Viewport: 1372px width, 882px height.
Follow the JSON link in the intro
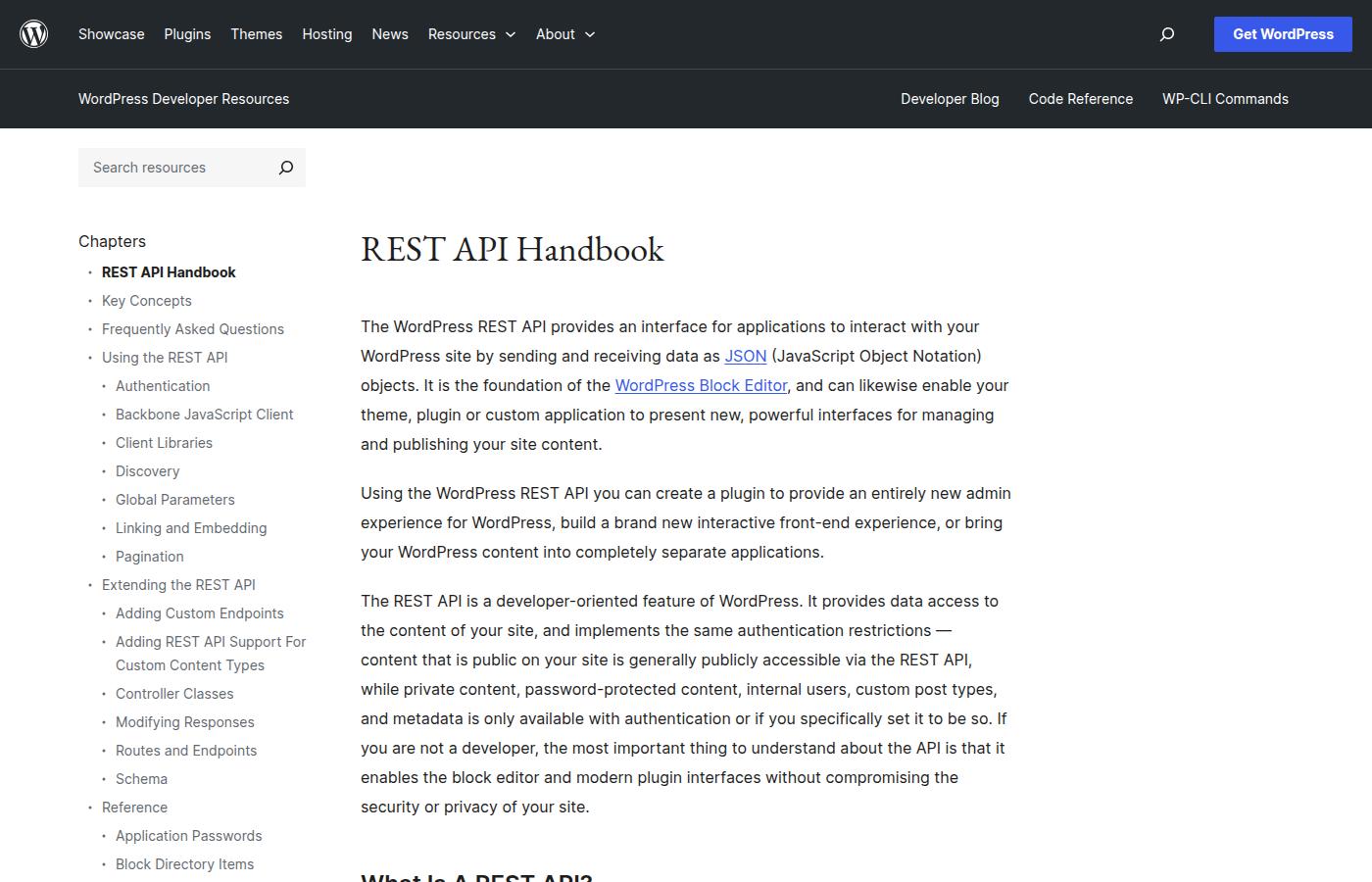[746, 356]
